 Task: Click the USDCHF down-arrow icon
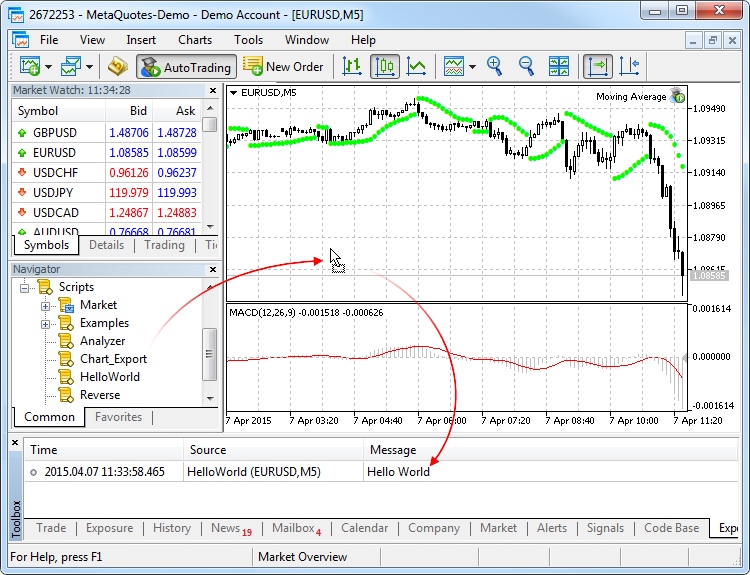(x=22, y=173)
